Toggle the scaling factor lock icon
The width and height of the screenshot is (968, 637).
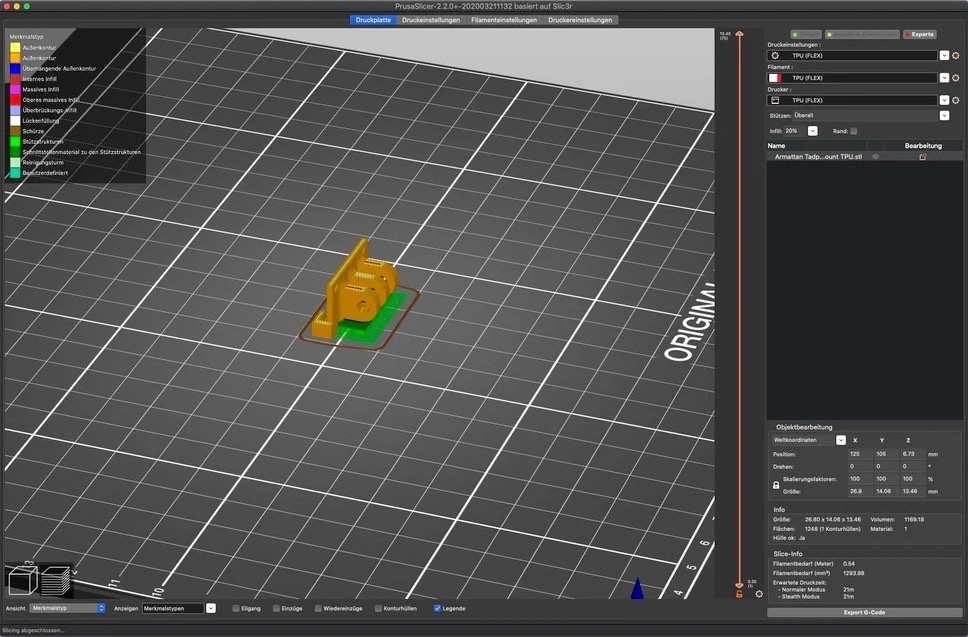click(776, 485)
